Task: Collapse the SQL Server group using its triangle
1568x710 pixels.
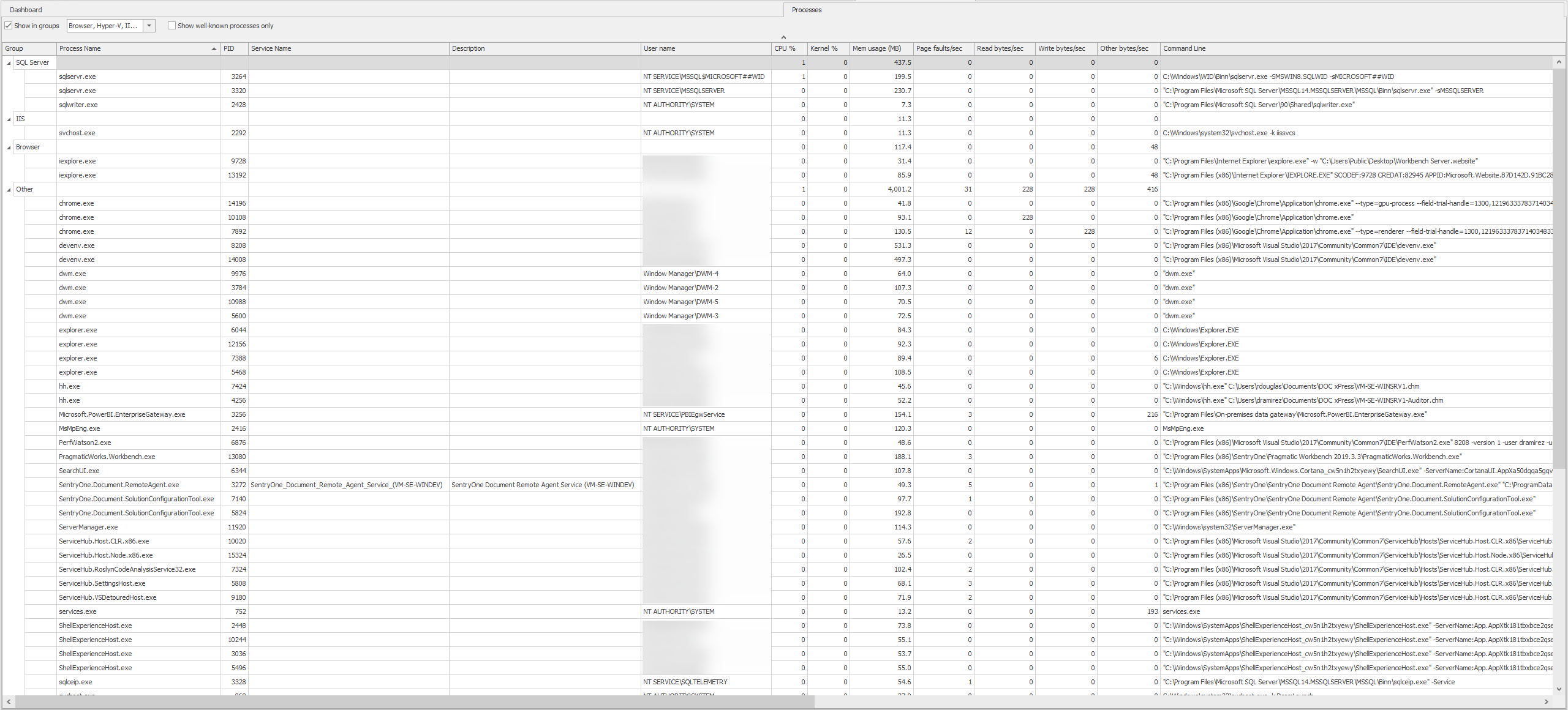Action: coord(8,62)
